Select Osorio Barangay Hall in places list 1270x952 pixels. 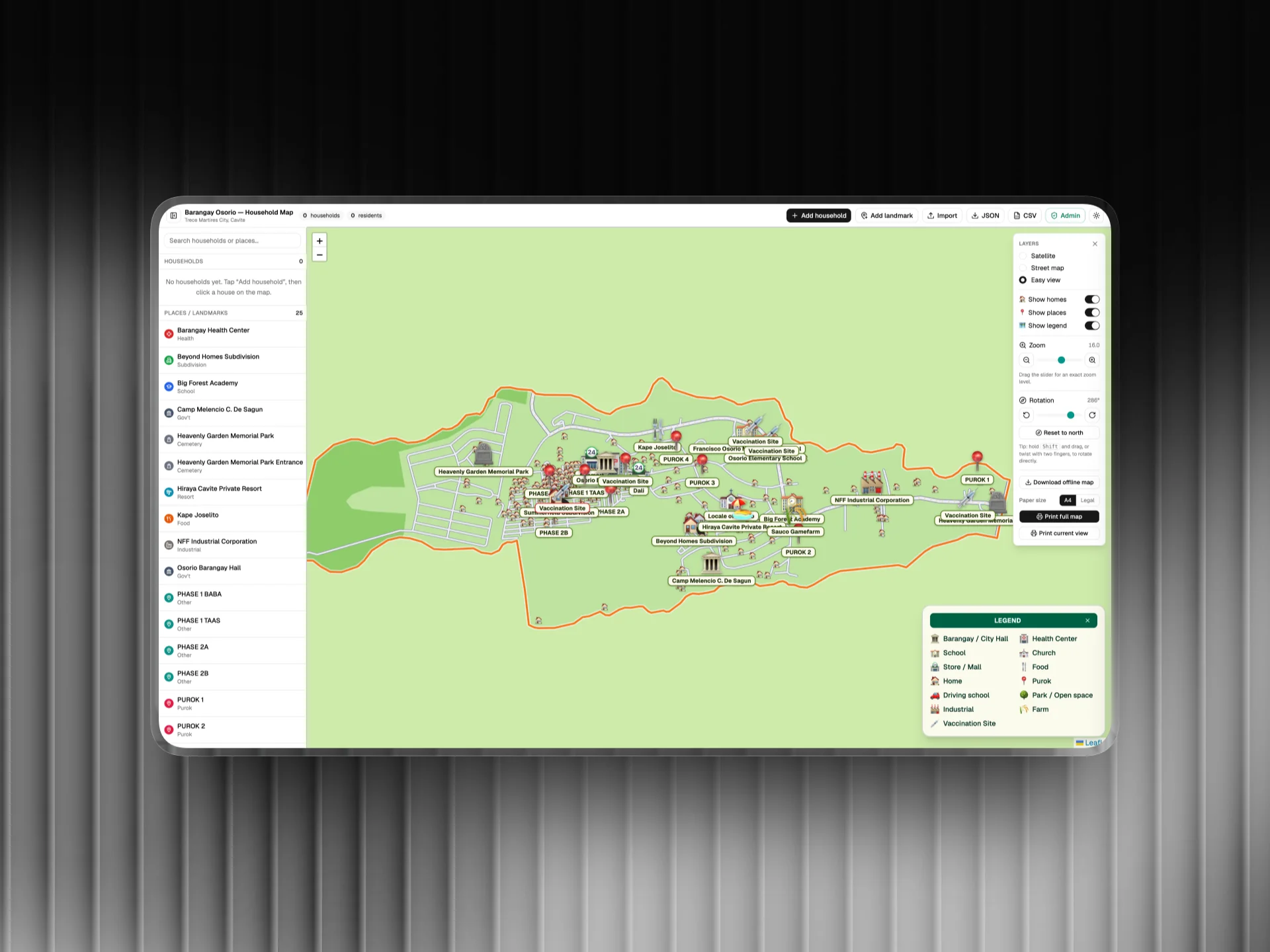point(232,571)
